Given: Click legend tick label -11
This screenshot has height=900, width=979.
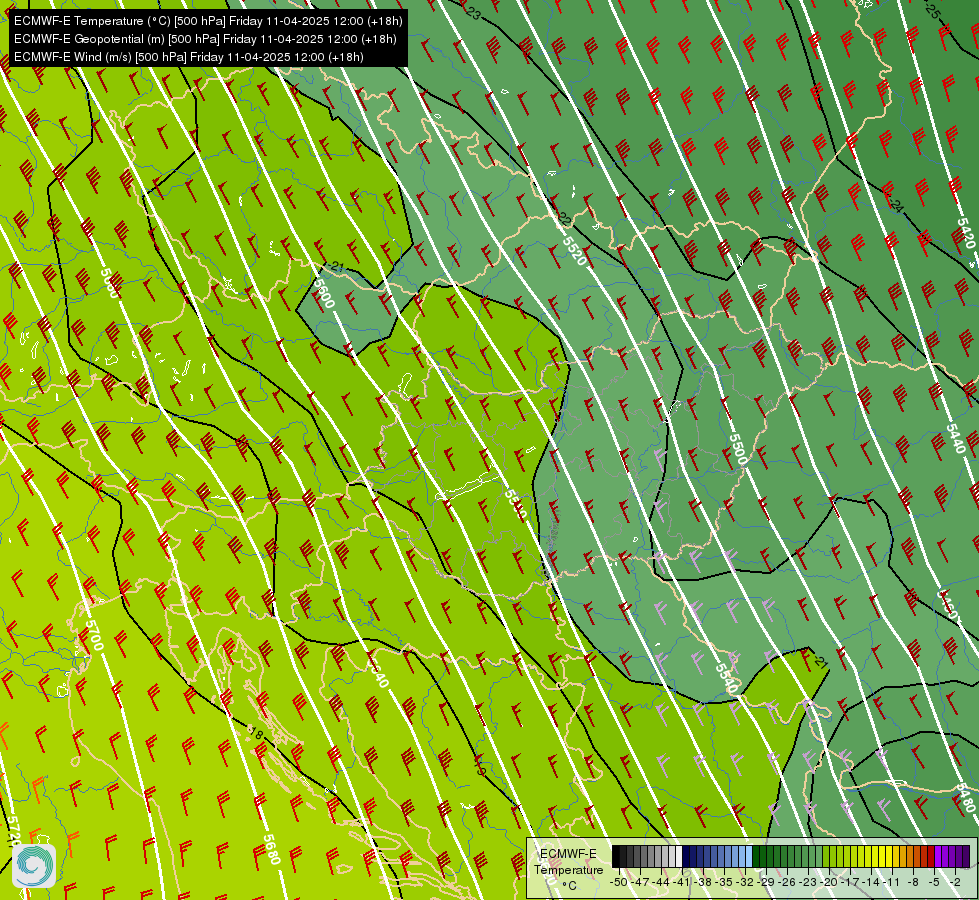Looking at the screenshot, I should click(892, 882).
